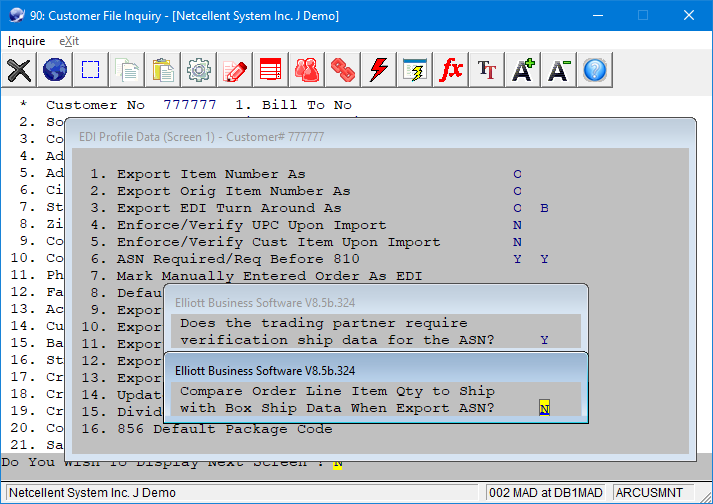Open the globe web icon
Viewport: 713px width, 504px height.
(55, 70)
